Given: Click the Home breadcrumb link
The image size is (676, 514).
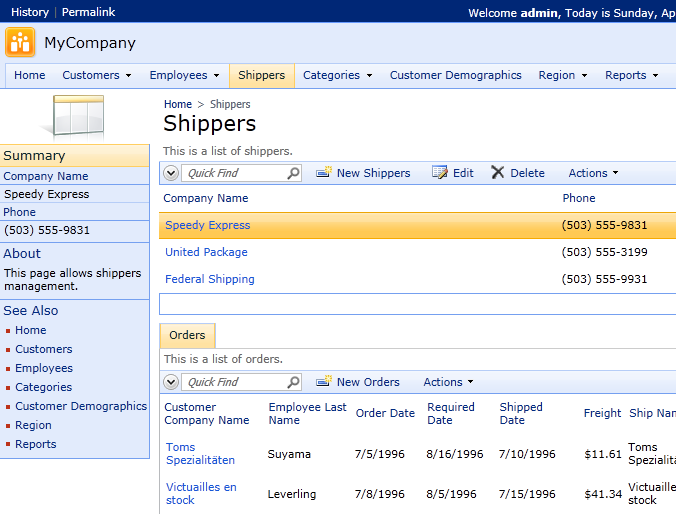Looking at the screenshot, I should [178, 104].
